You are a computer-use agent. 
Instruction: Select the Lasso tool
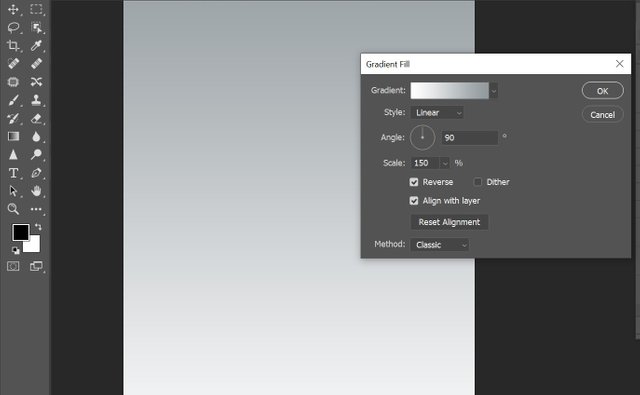pyautogui.click(x=13, y=27)
